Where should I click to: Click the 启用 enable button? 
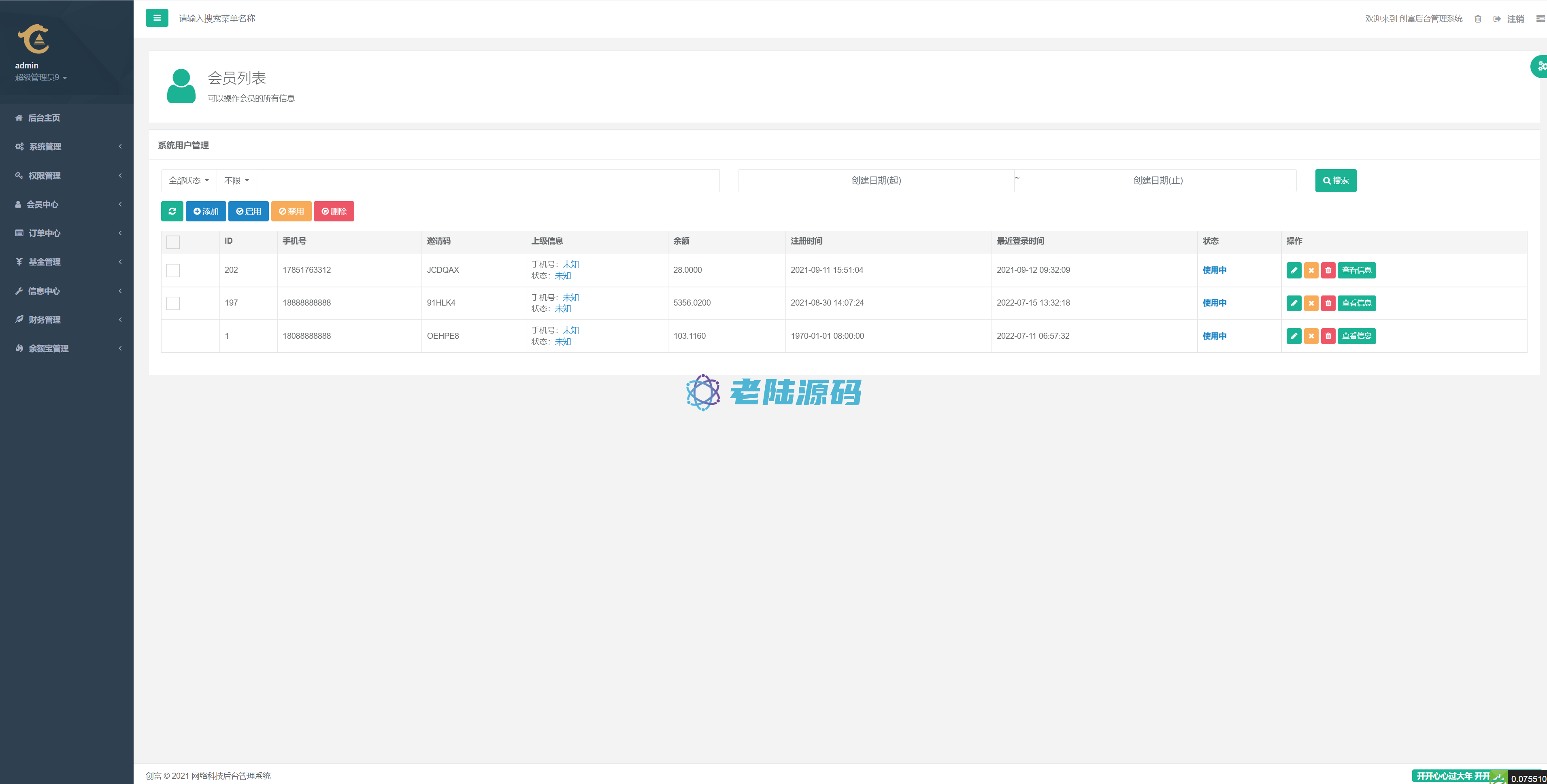(249, 211)
